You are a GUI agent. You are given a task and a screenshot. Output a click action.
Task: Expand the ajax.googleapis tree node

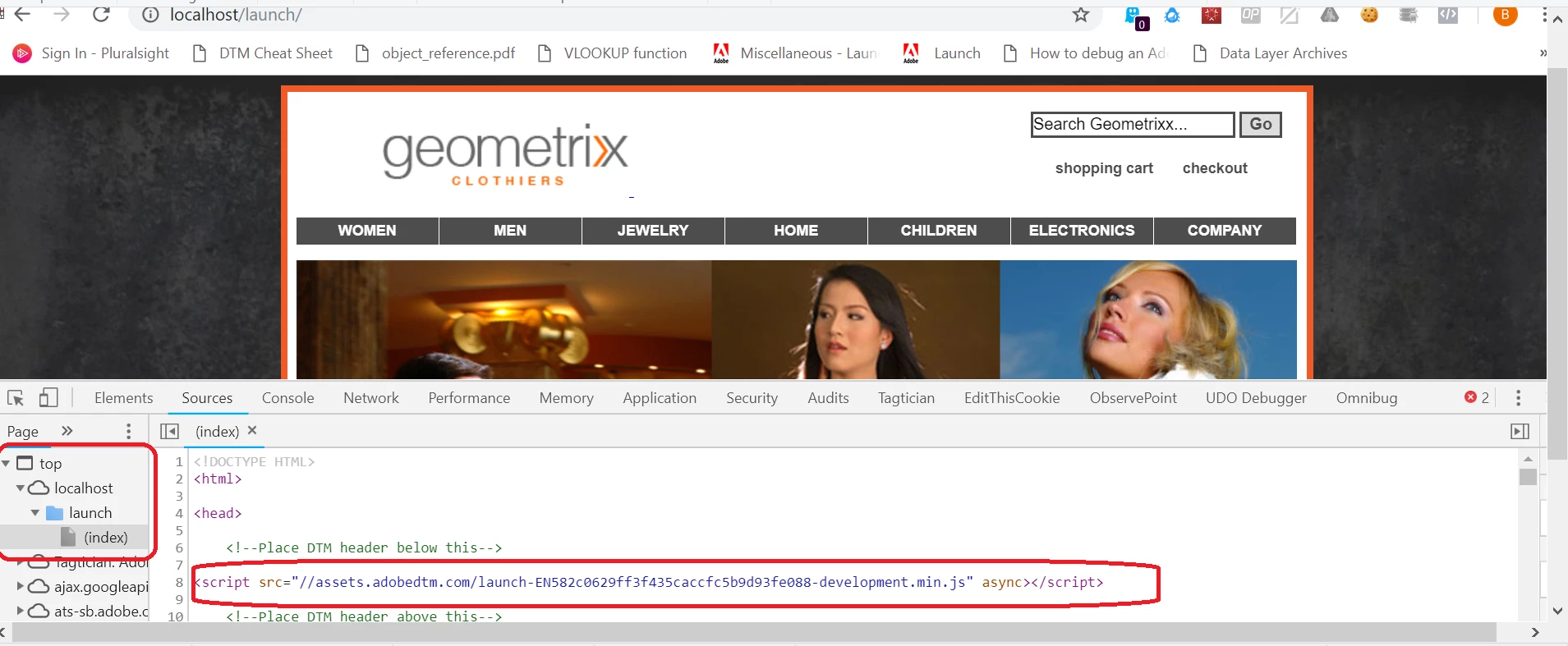(x=21, y=586)
